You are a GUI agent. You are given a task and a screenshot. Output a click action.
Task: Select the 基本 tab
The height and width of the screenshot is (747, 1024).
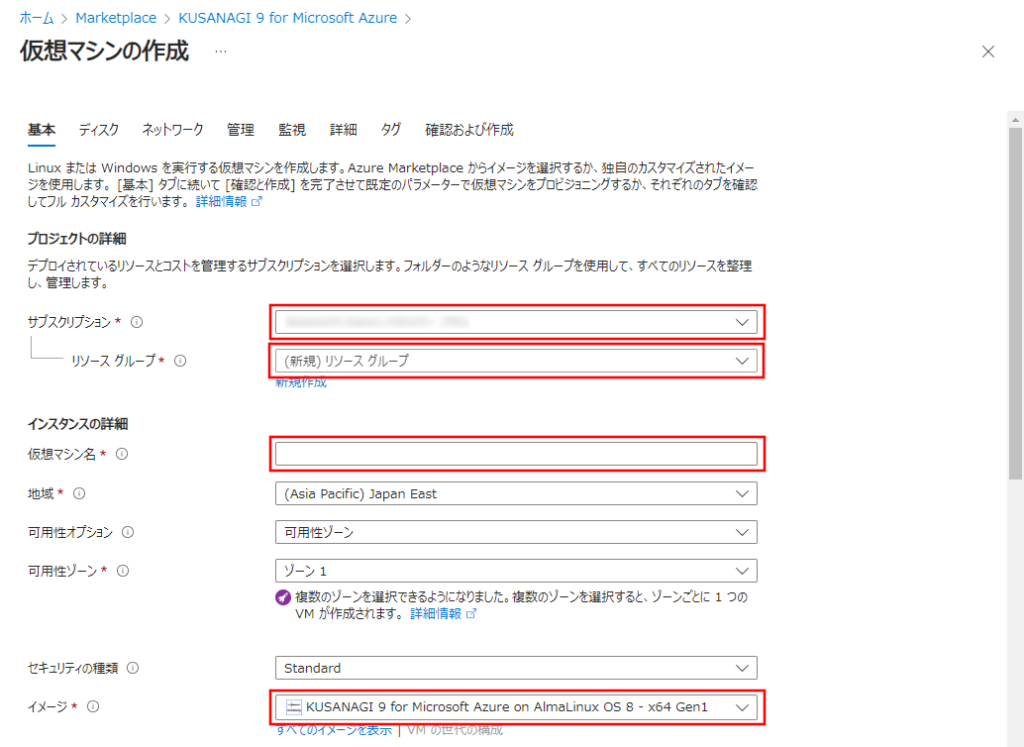(x=41, y=130)
